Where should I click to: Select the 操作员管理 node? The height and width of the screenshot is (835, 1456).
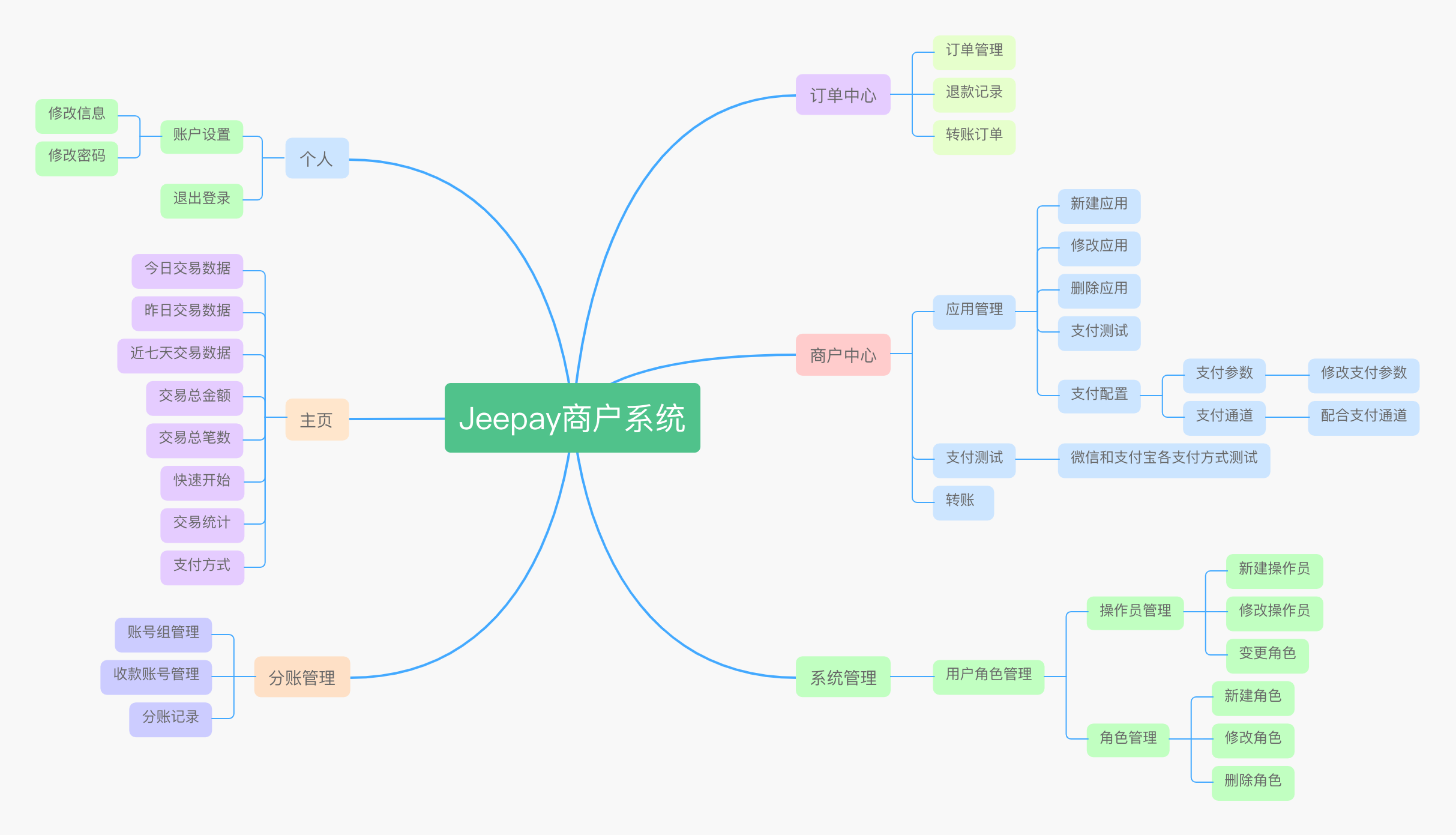tap(1134, 612)
